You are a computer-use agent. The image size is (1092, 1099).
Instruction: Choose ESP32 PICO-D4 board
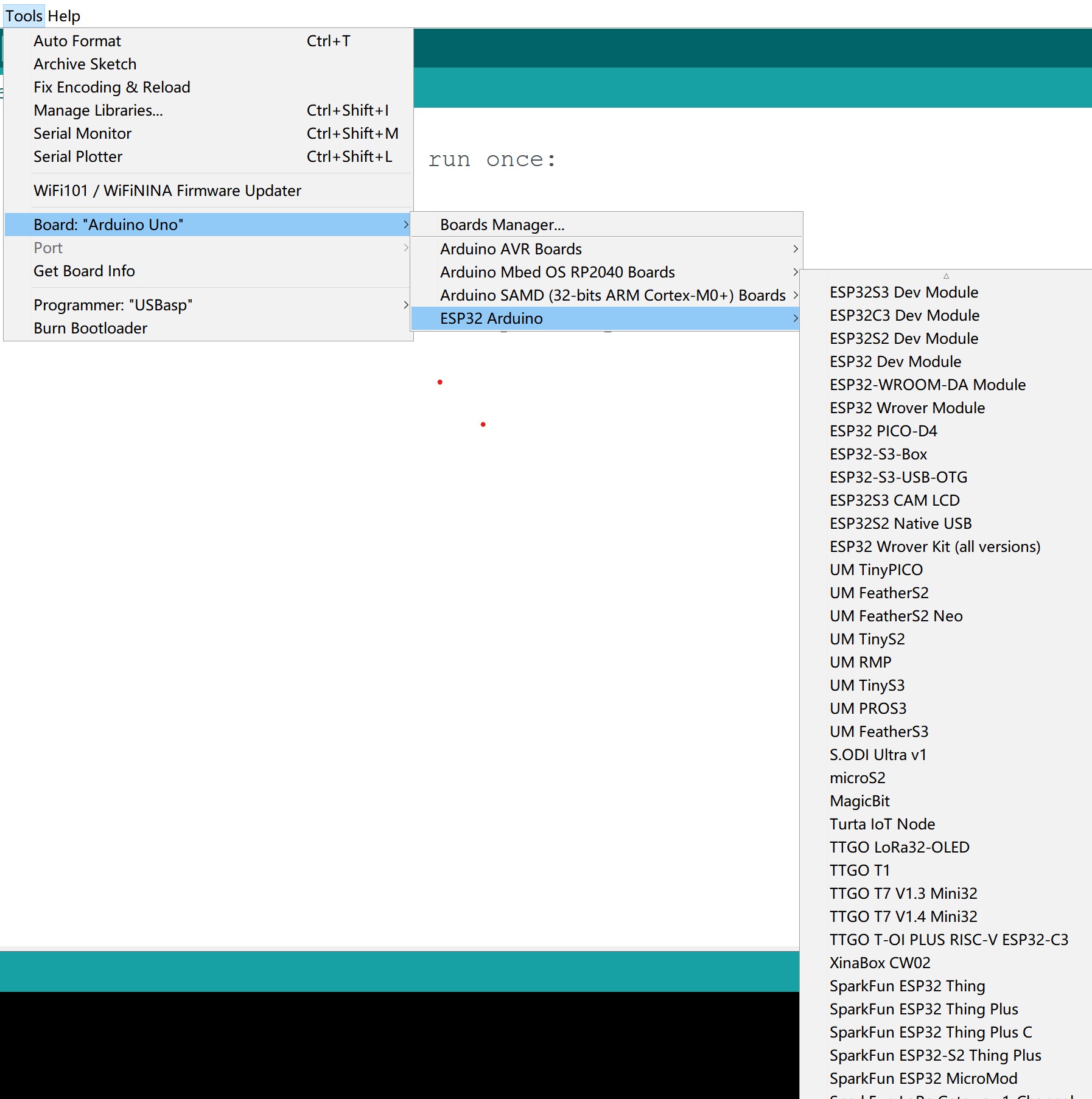(946, 431)
